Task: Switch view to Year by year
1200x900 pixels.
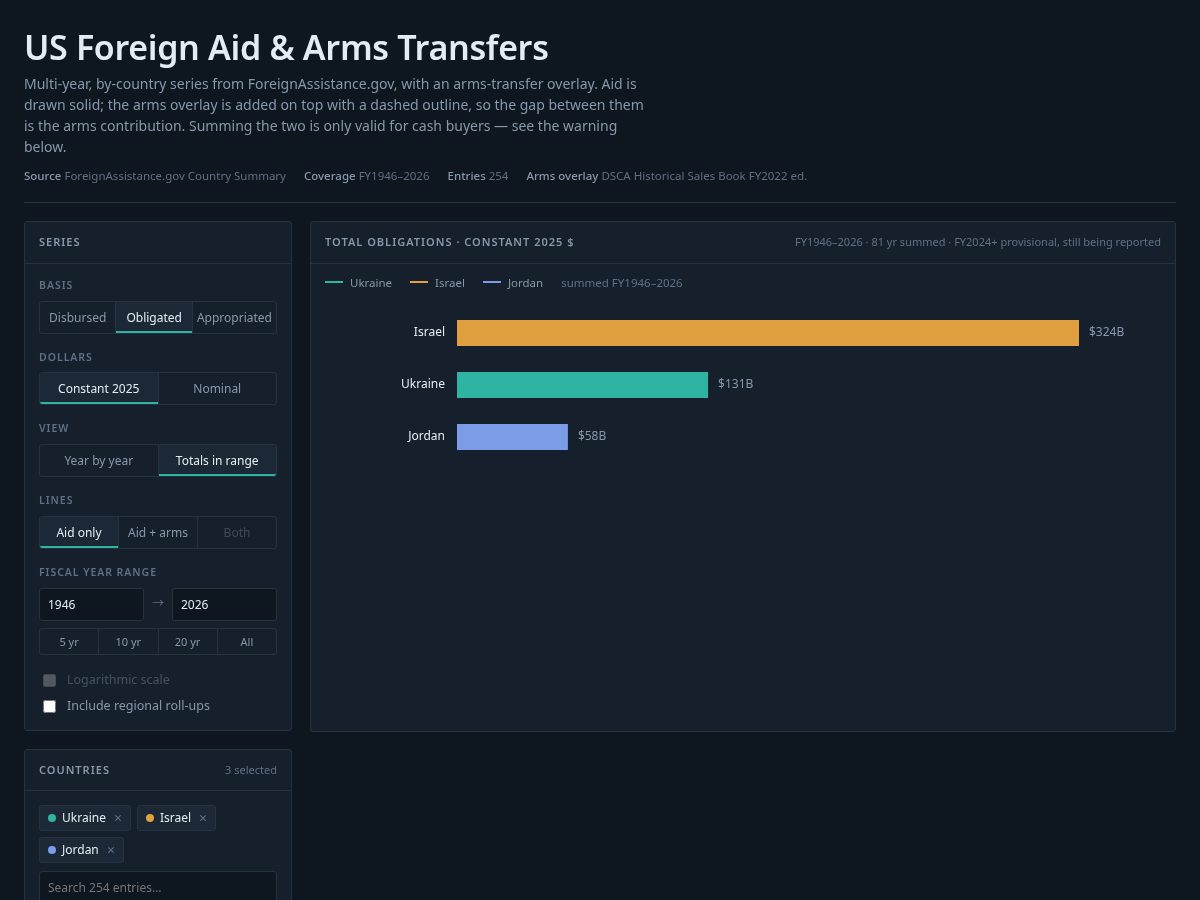Action: click(x=99, y=460)
